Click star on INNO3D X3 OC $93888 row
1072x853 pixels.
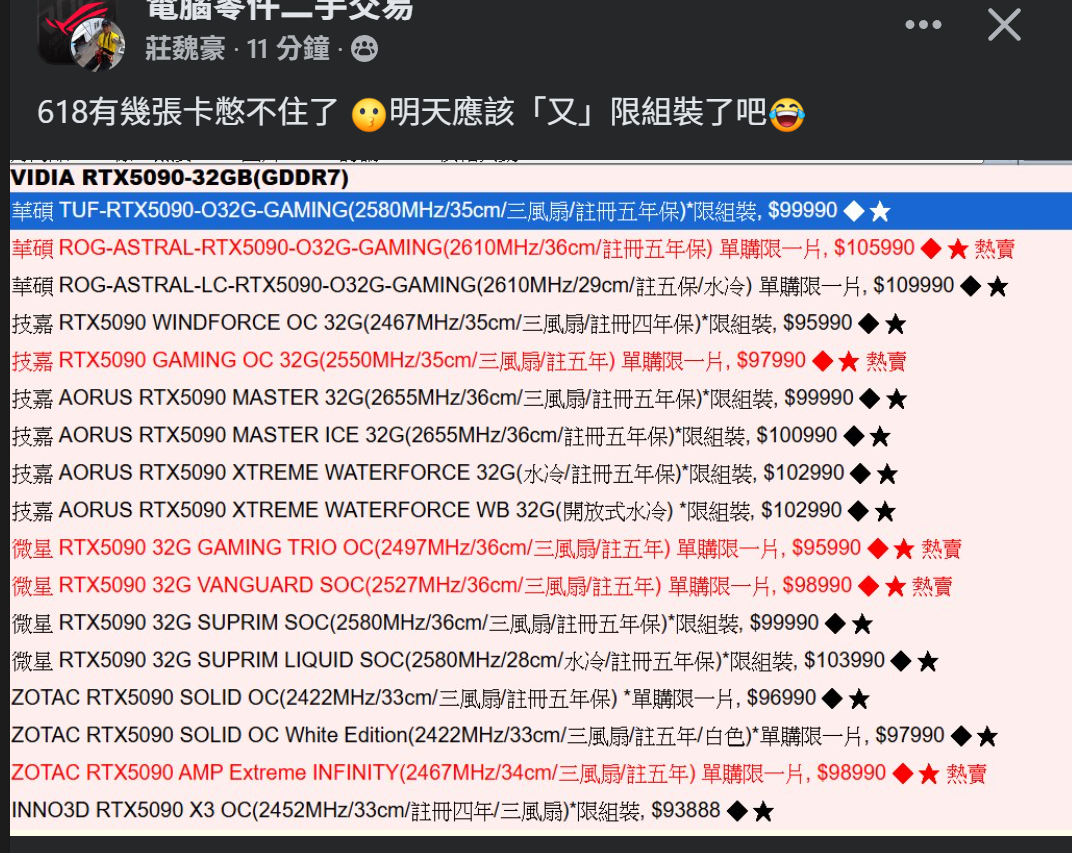tap(763, 813)
